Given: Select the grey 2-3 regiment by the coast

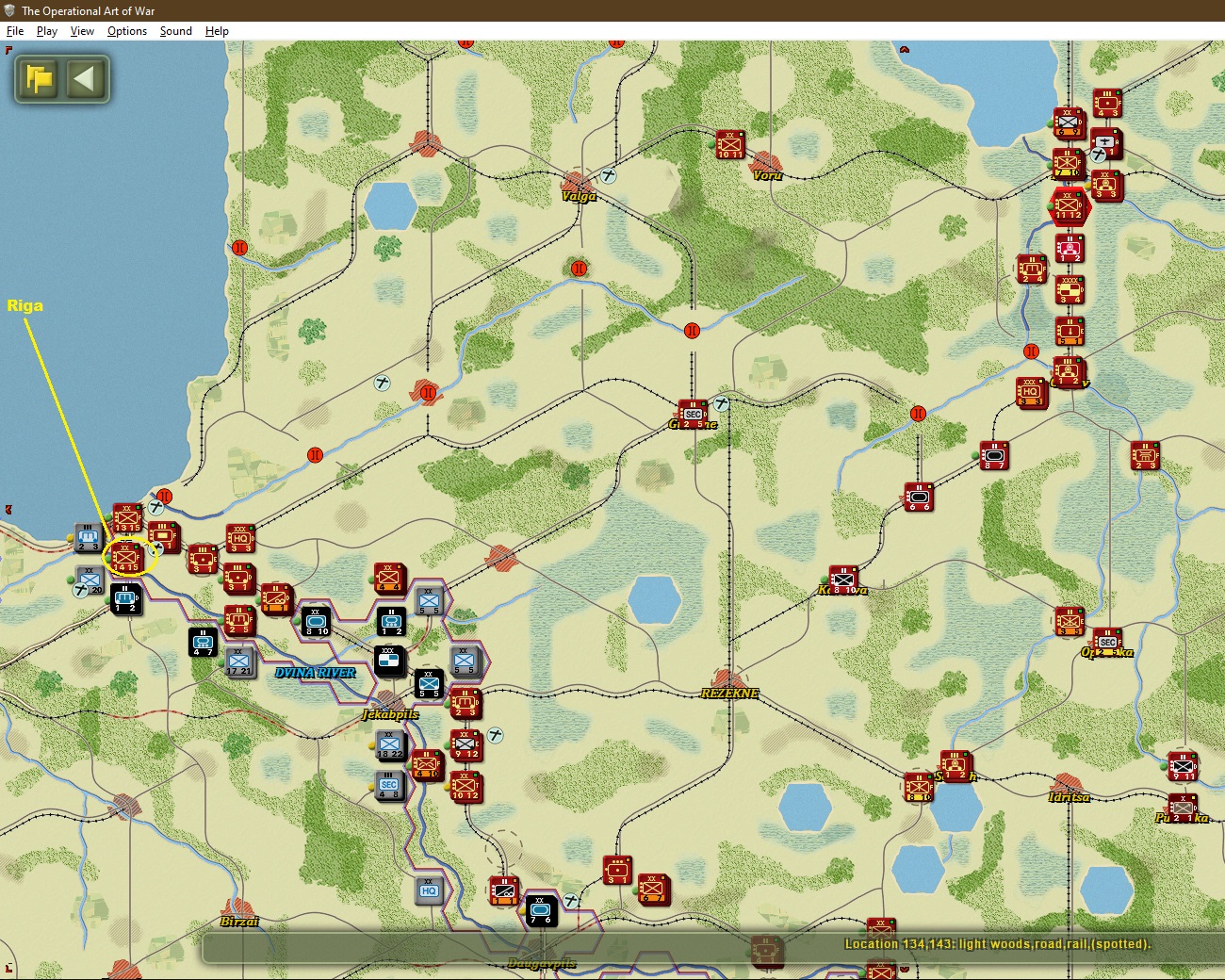Looking at the screenshot, I should (88, 538).
